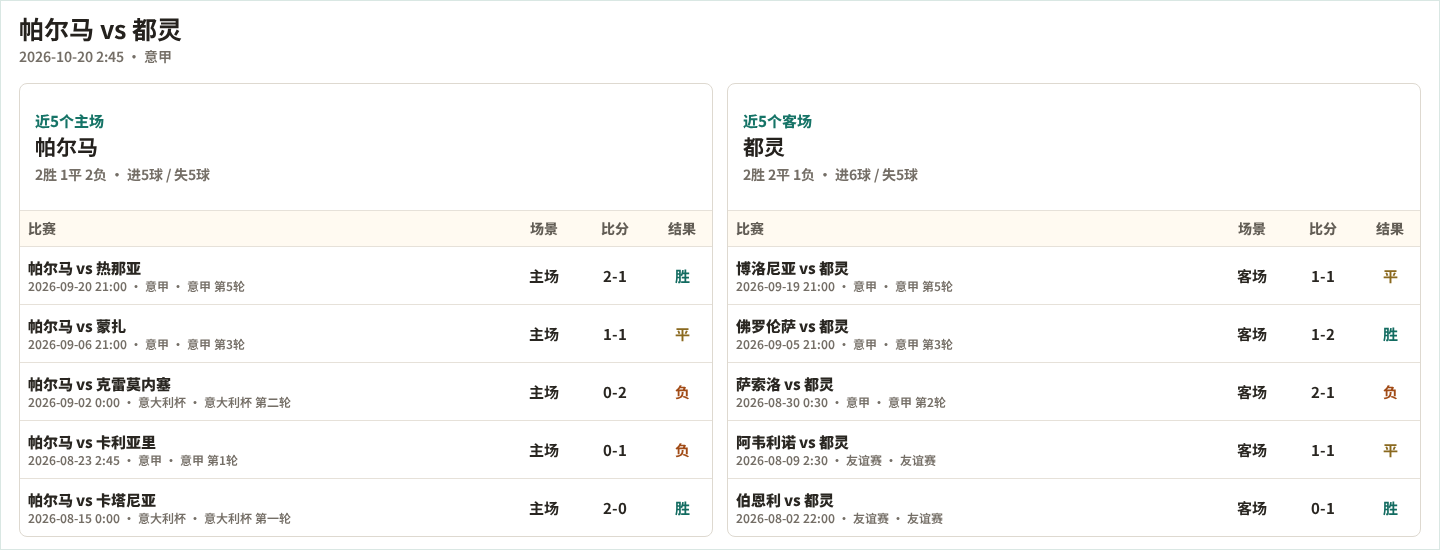Select the 萨索洛 vs 都灵 match row

1074,392
